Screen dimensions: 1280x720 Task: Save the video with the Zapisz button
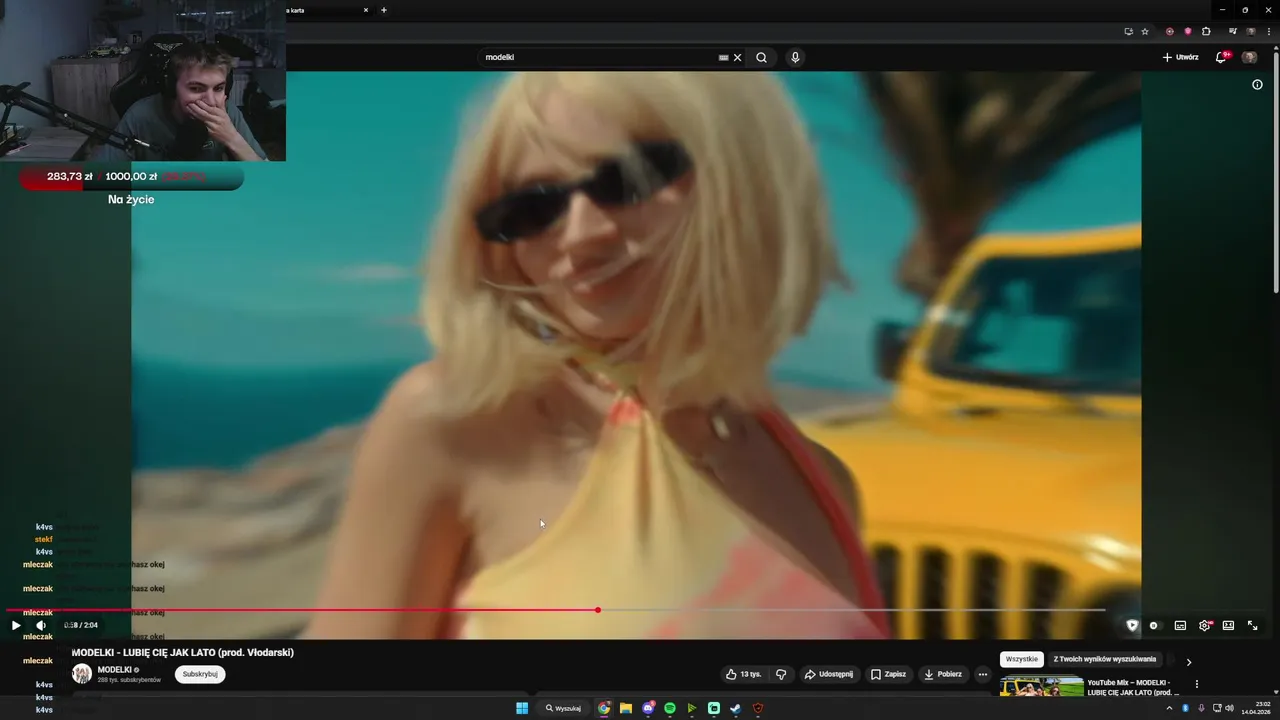[888, 674]
